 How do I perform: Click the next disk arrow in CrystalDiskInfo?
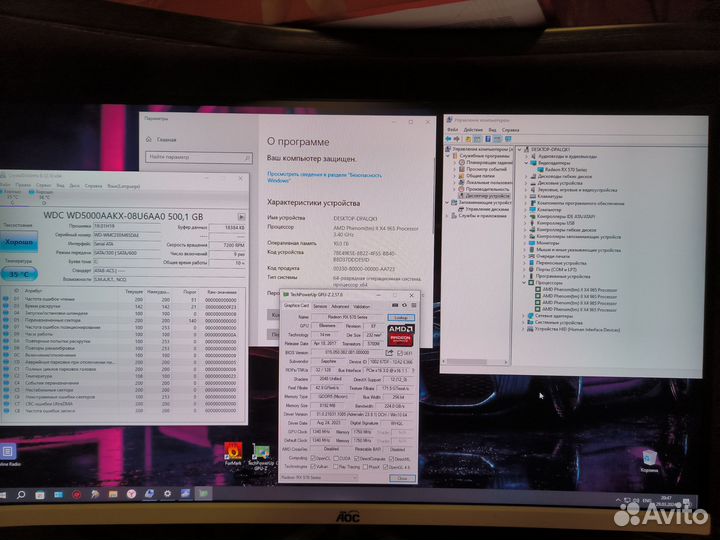tap(242, 216)
